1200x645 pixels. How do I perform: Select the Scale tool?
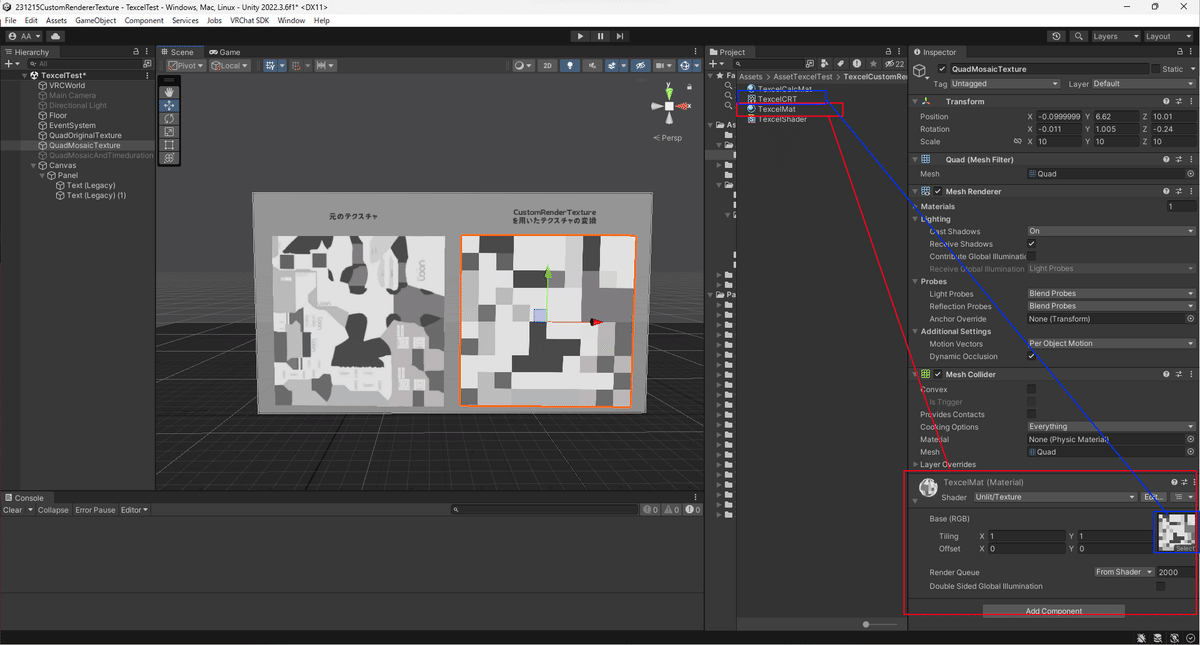pyautogui.click(x=170, y=131)
